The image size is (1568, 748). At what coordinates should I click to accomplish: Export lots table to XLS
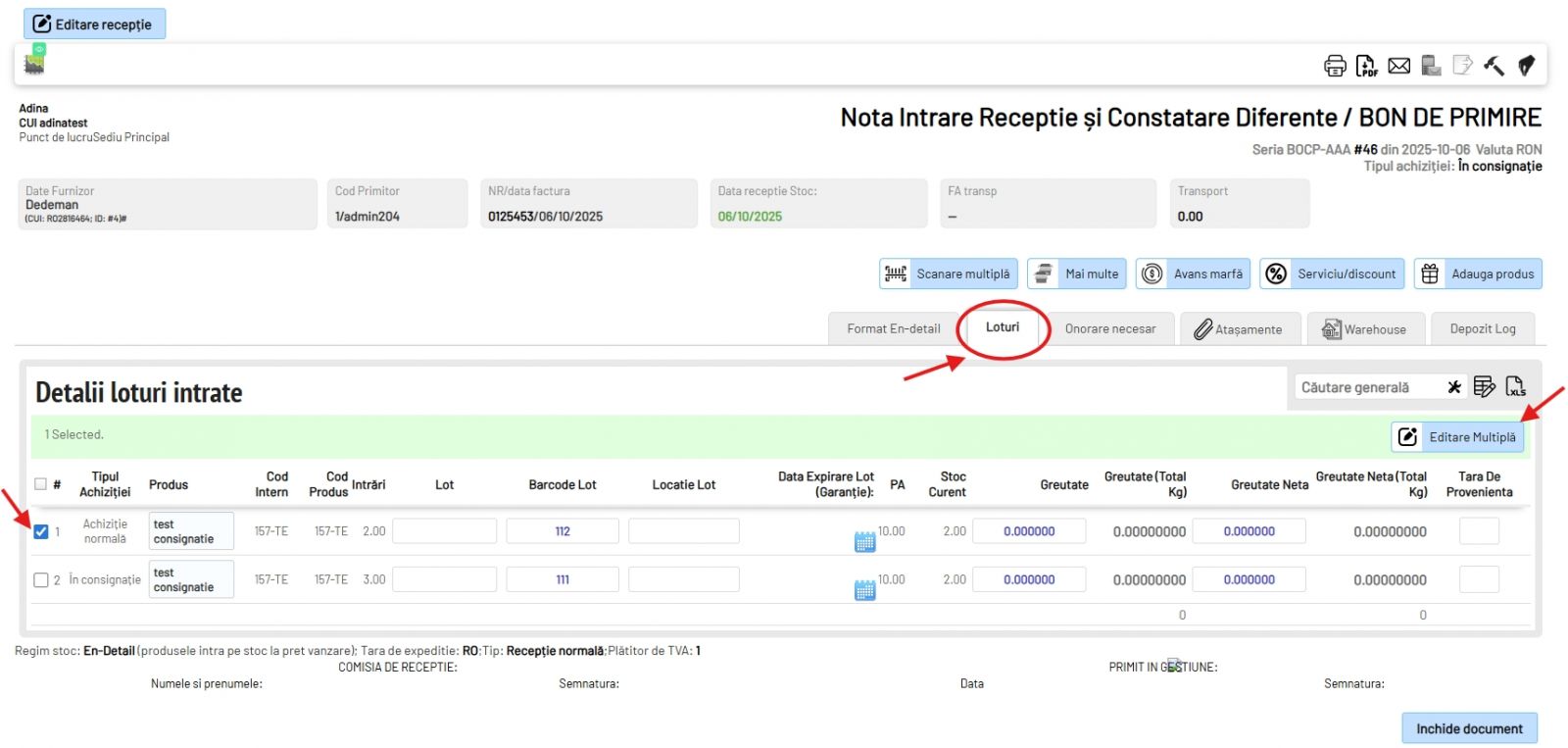tap(1515, 387)
